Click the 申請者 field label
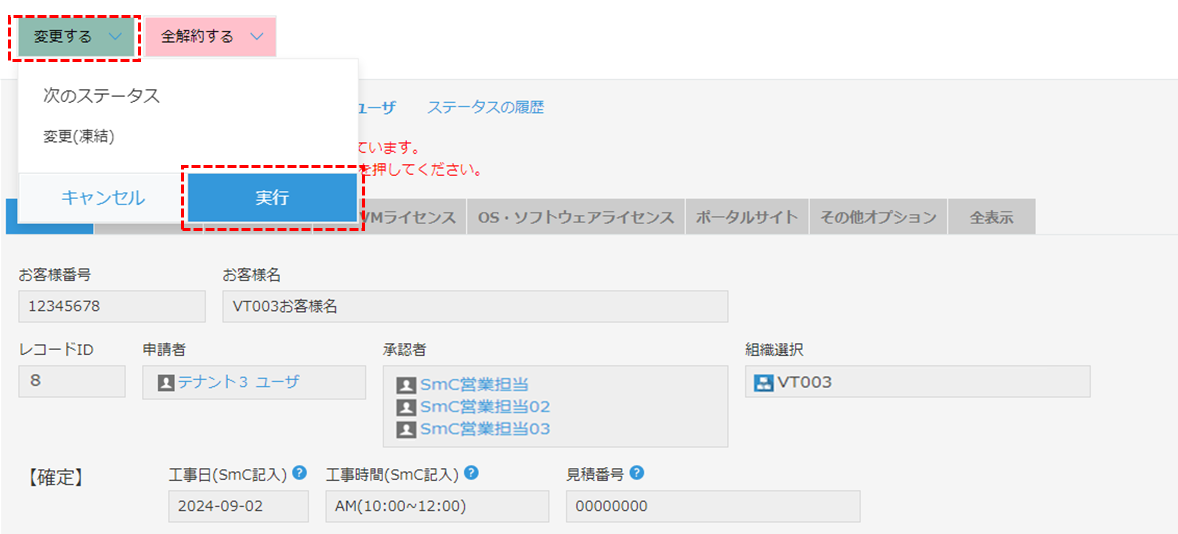Screen dimensions: 1178x534 pyautogui.click(x=165, y=349)
